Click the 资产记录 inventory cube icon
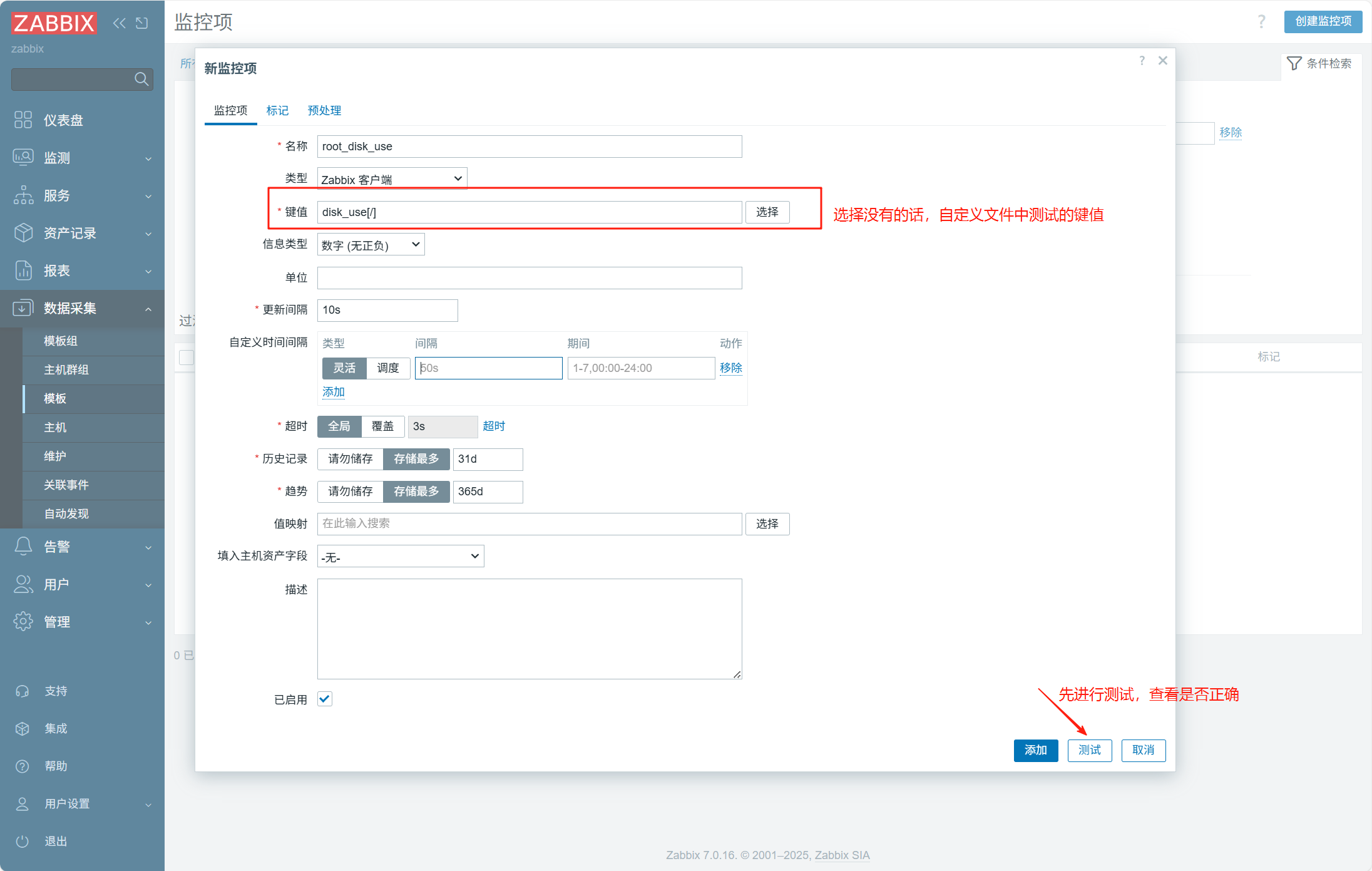1372x871 pixels. pos(23,232)
